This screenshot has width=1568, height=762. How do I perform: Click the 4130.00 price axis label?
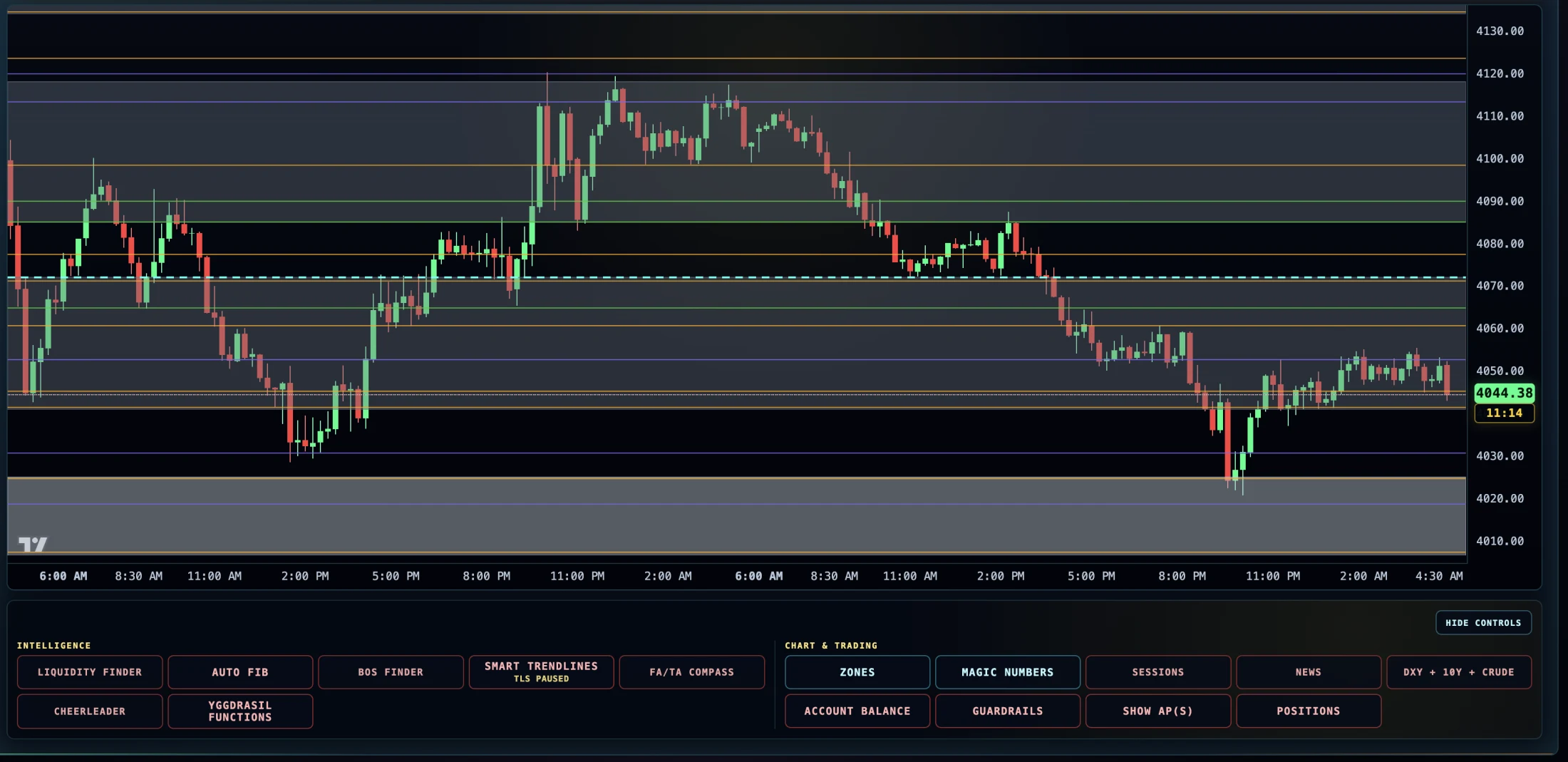pos(1500,31)
